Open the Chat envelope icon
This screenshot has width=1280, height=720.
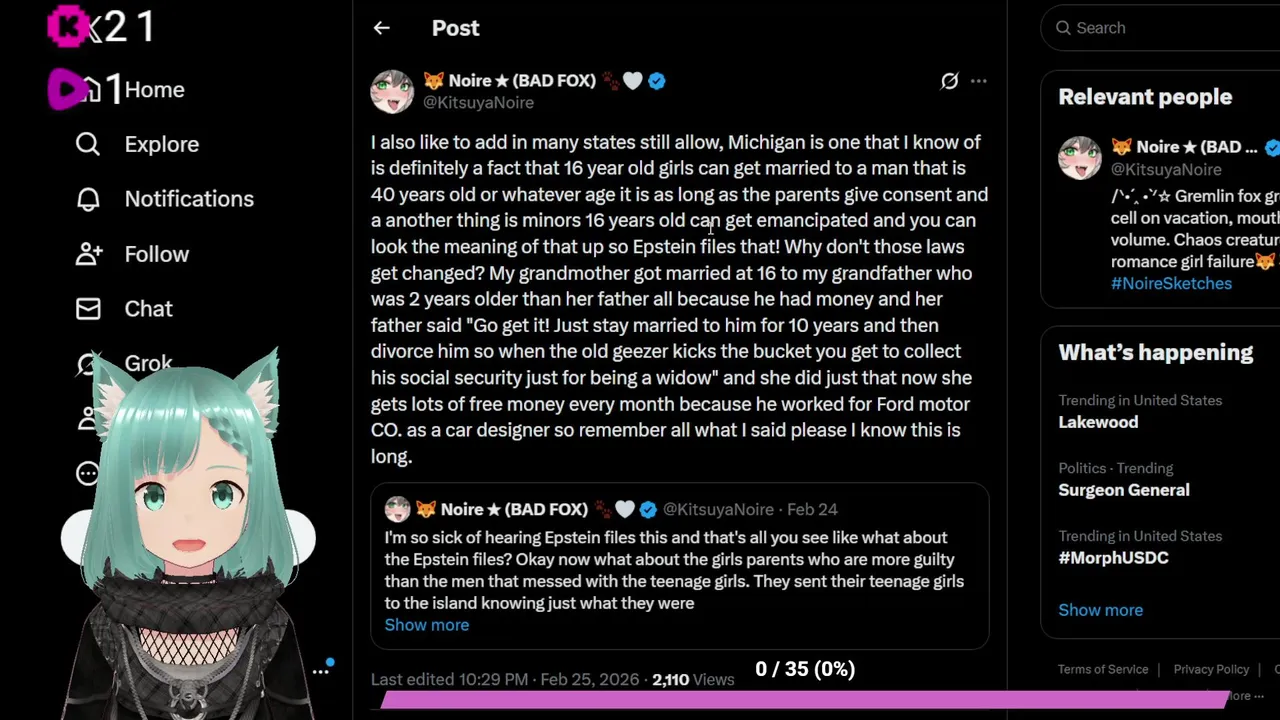pyautogui.click(x=88, y=309)
